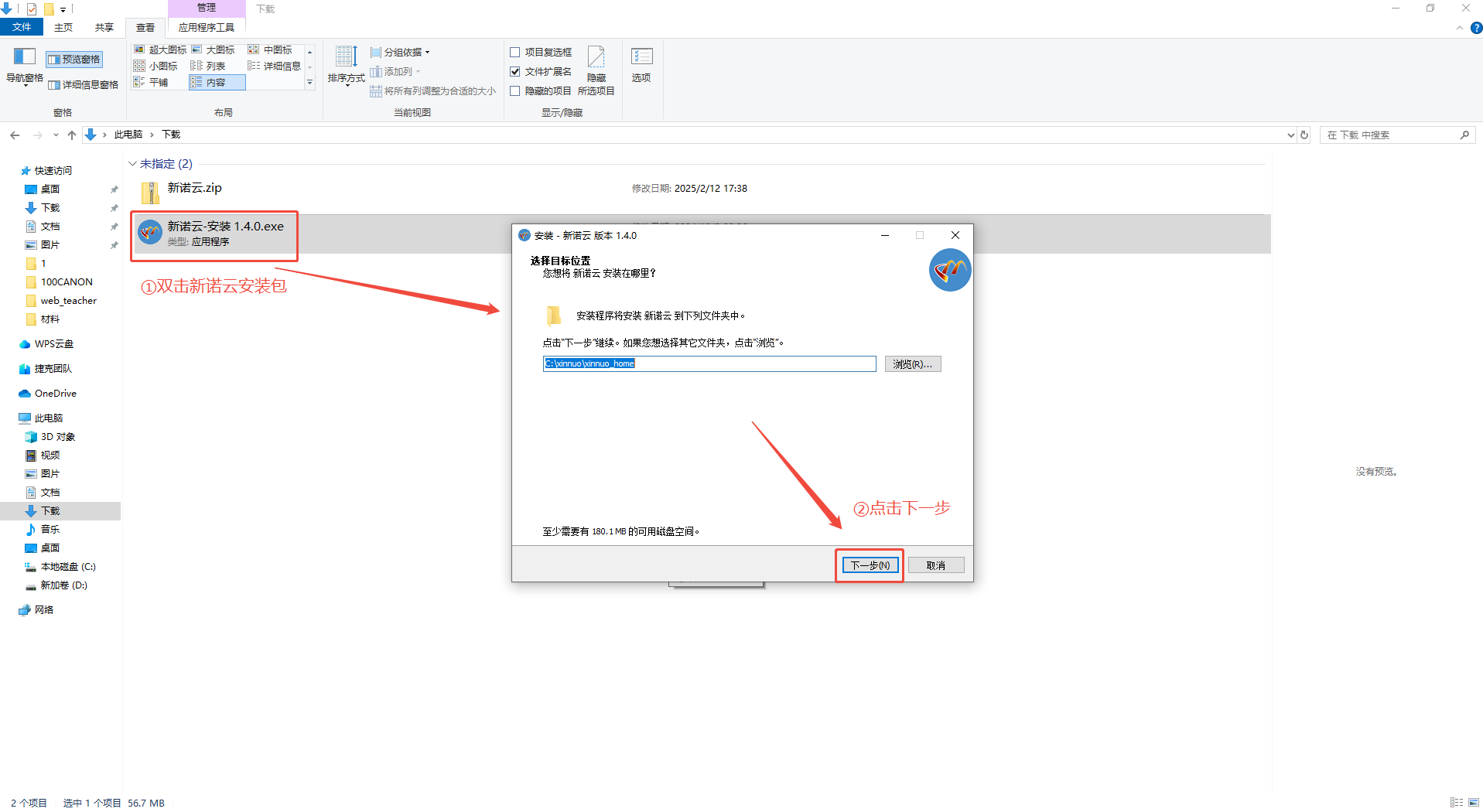Select Medium icons layout
The height and width of the screenshot is (812, 1483).
pyautogui.click(x=271, y=50)
